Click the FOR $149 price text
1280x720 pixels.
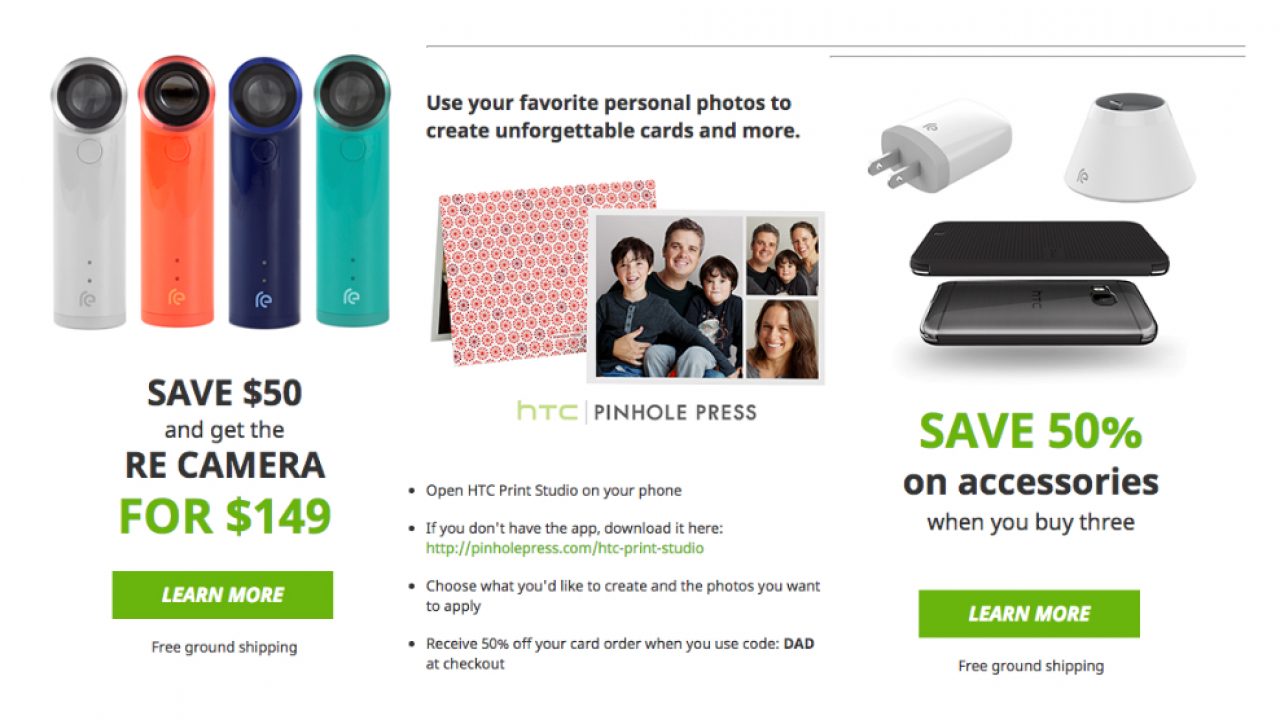pos(224,516)
